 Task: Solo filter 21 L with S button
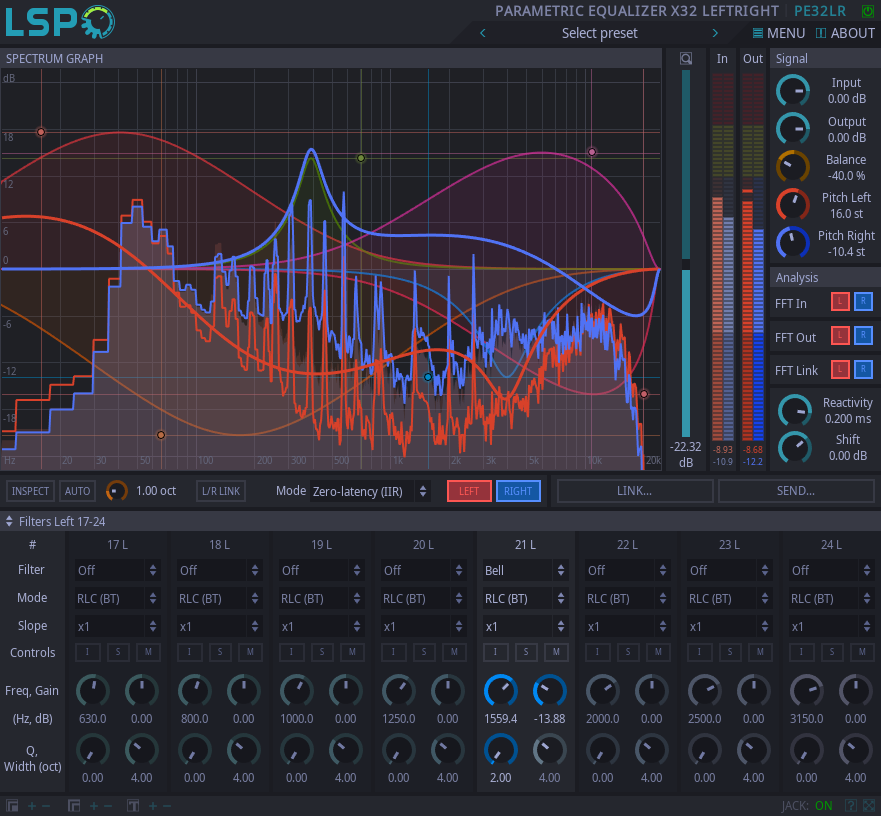point(526,652)
